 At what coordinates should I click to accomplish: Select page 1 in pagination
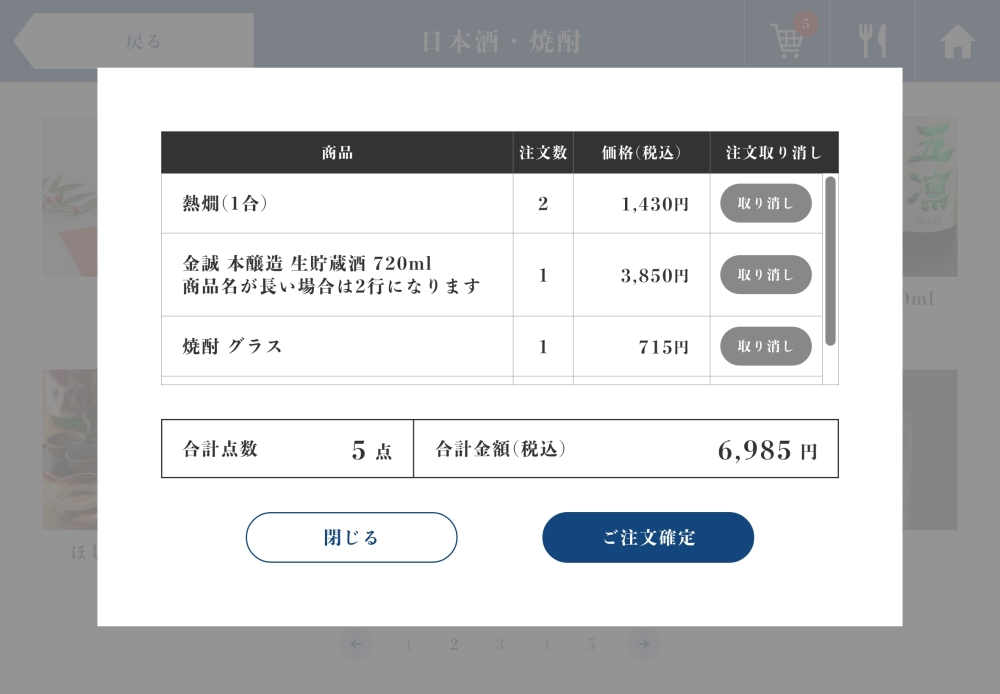click(x=408, y=644)
